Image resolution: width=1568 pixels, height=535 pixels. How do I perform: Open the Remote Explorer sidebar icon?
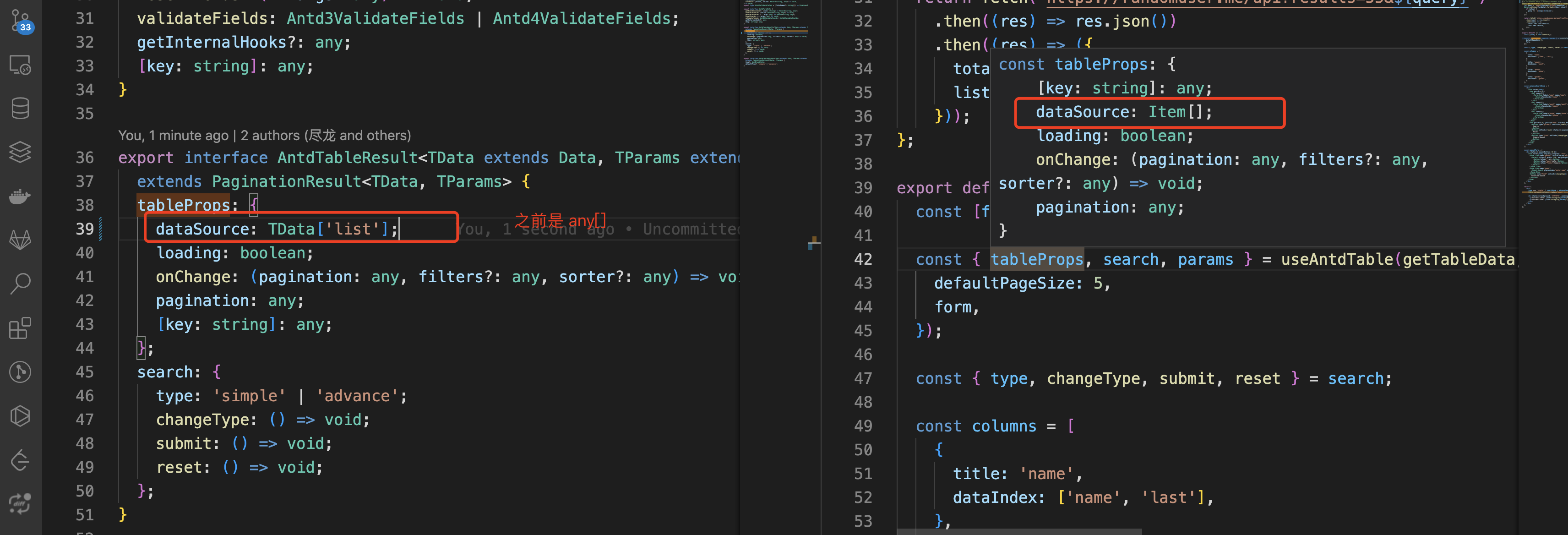pyautogui.click(x=20, y=65)
